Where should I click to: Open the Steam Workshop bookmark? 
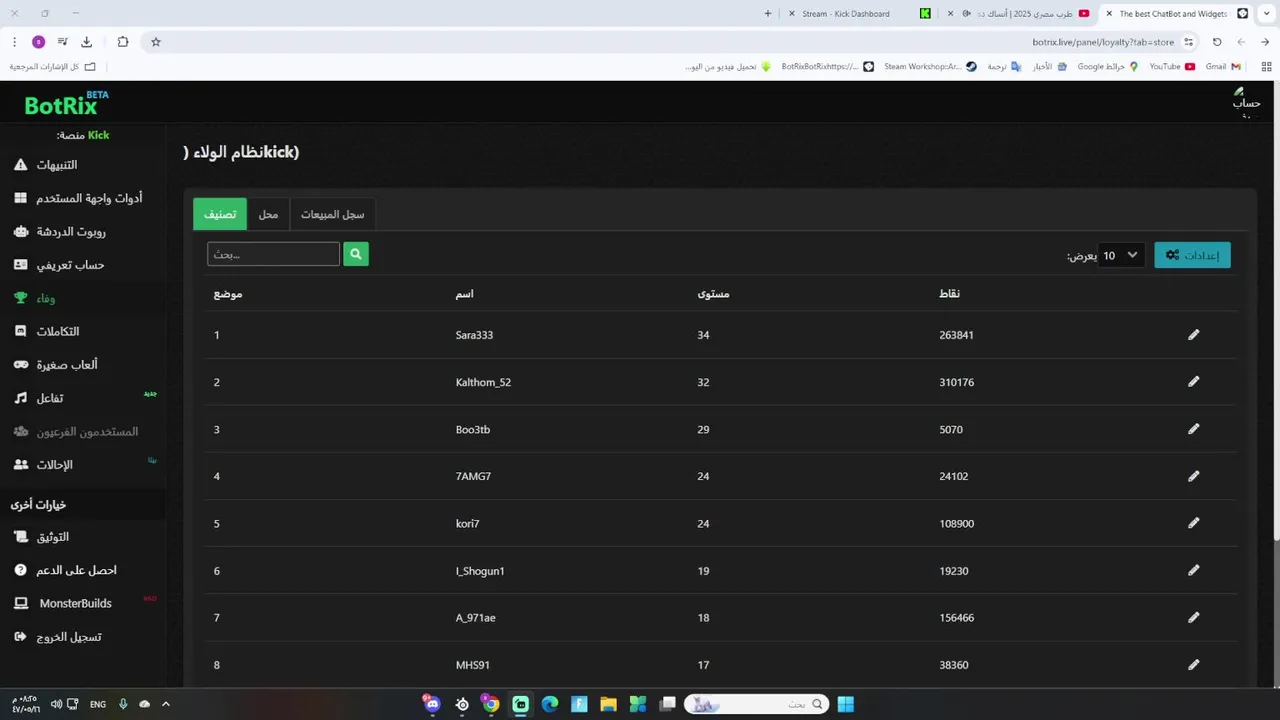[930, 67]
